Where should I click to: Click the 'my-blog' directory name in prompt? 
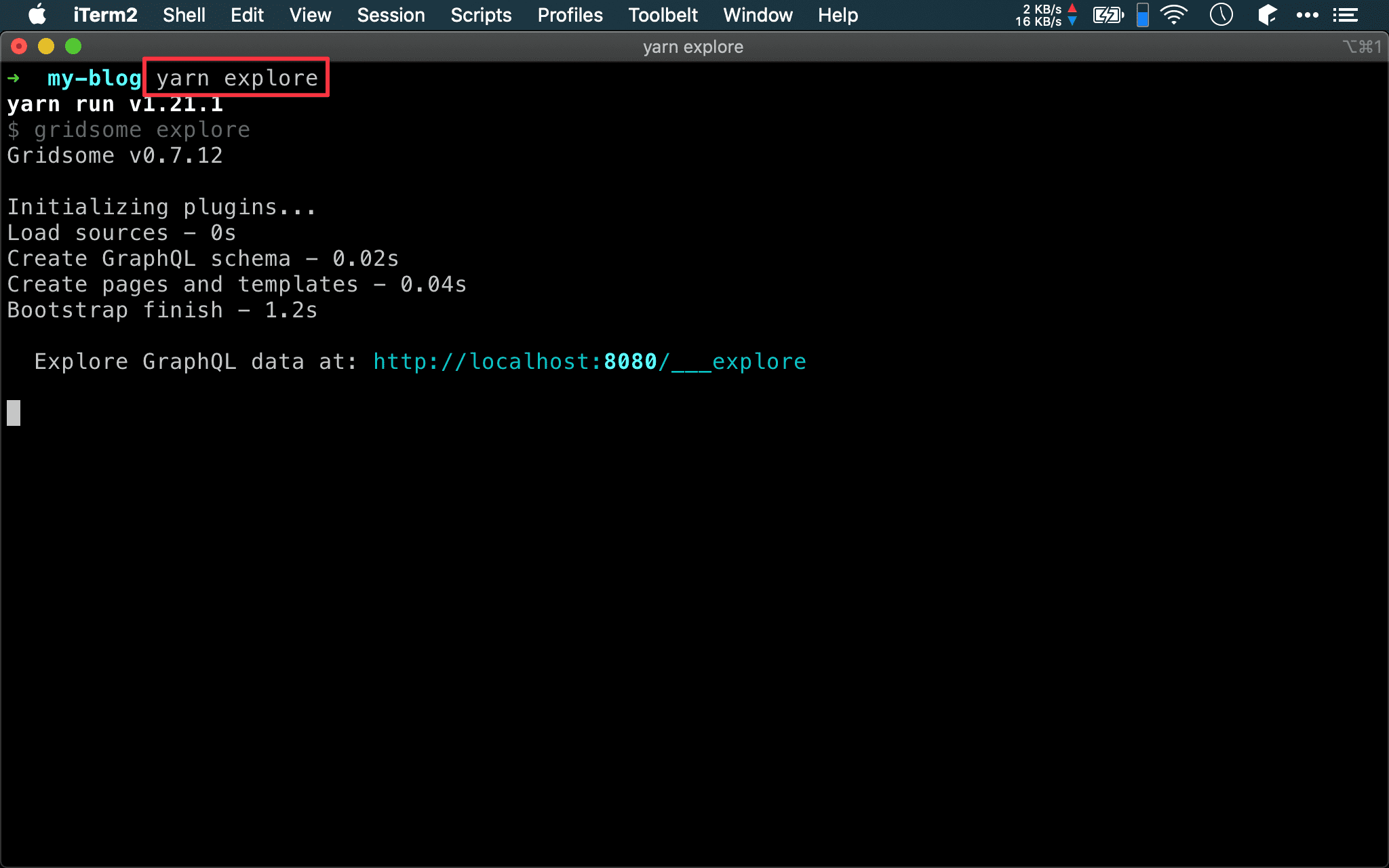[94, 79]
